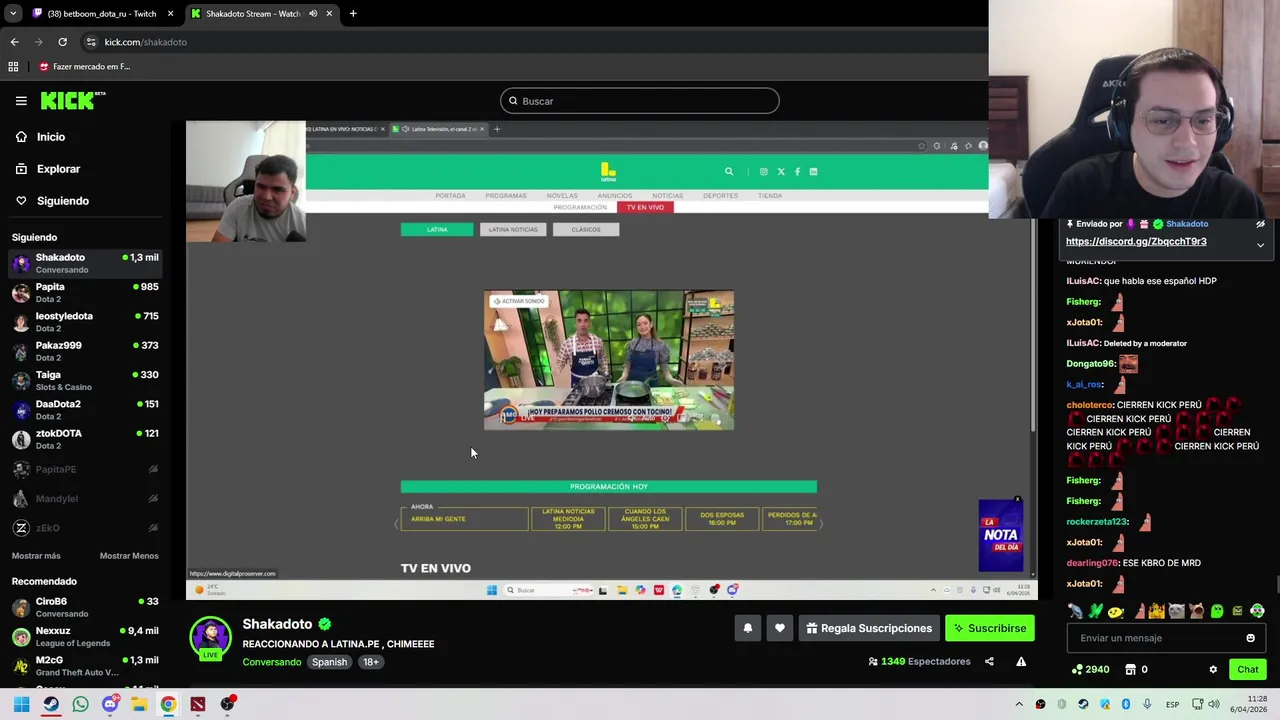Image resolution: width=1280 pixels, height=720 pixels.
Task: Open offline Mandylet channel
Action: pos(85,498)
